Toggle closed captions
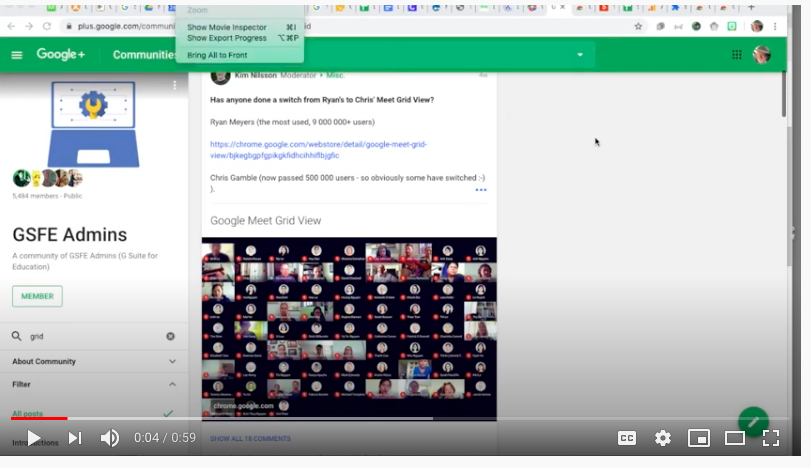Viewport: 811px width, 468px height. [627, 438]
